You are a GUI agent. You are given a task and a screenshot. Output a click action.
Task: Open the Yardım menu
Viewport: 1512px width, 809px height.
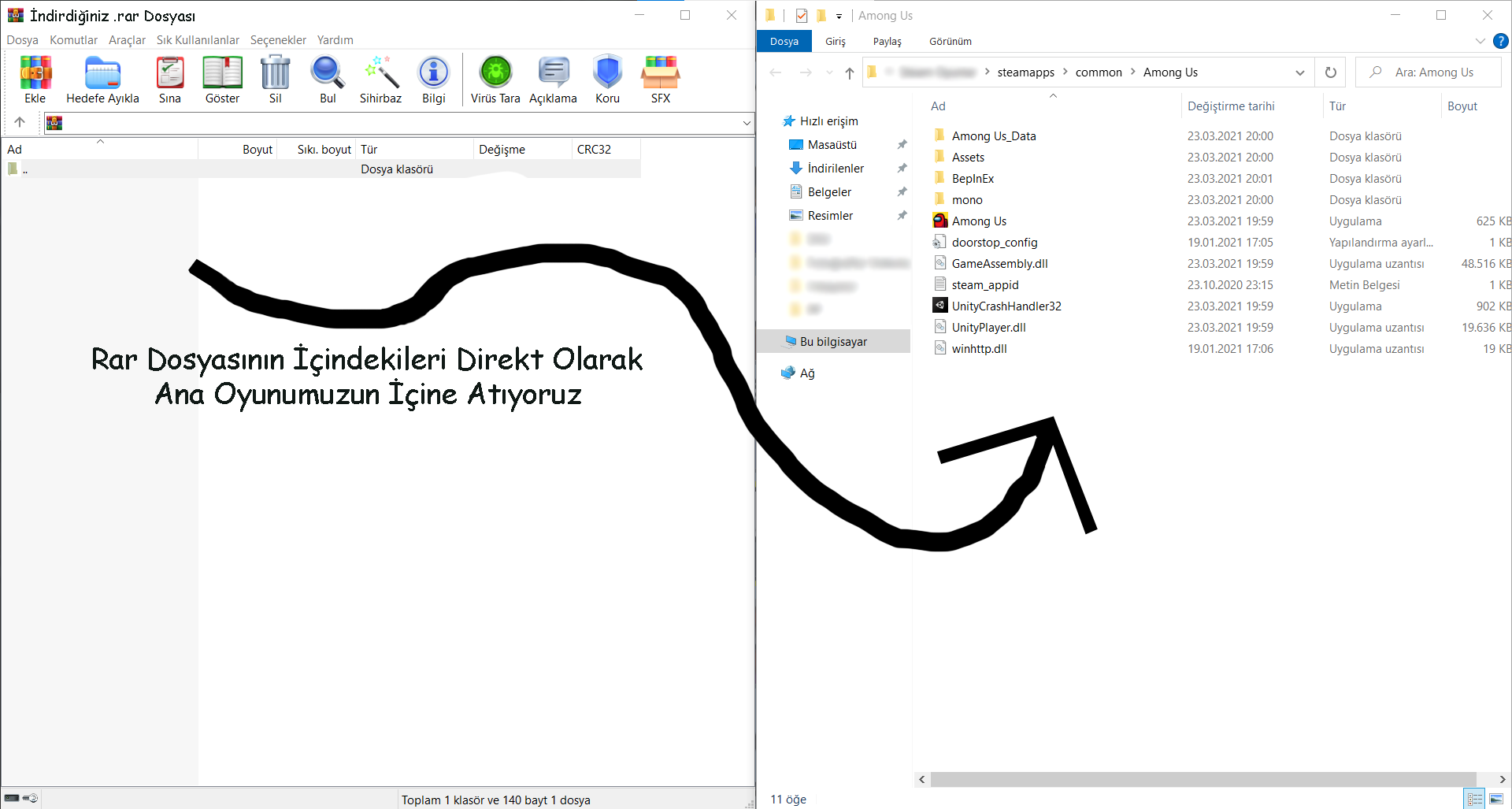tap(335, 39)
